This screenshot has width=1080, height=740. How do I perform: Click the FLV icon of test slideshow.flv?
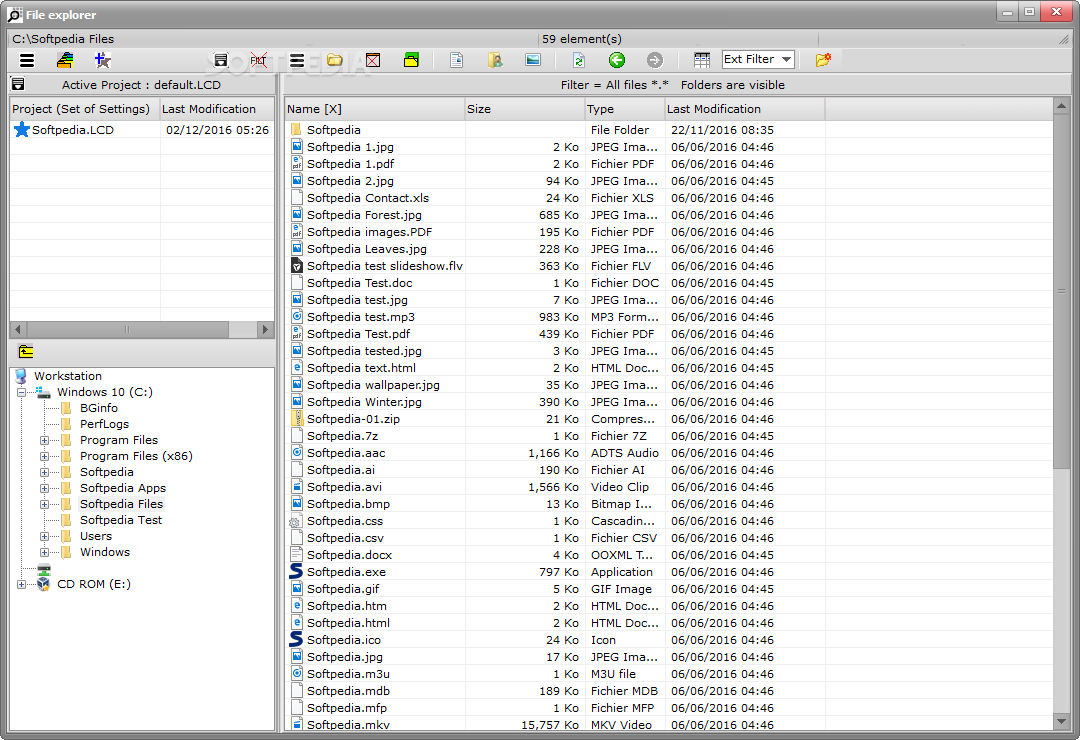pyautogui.click(x=297, y=266)
